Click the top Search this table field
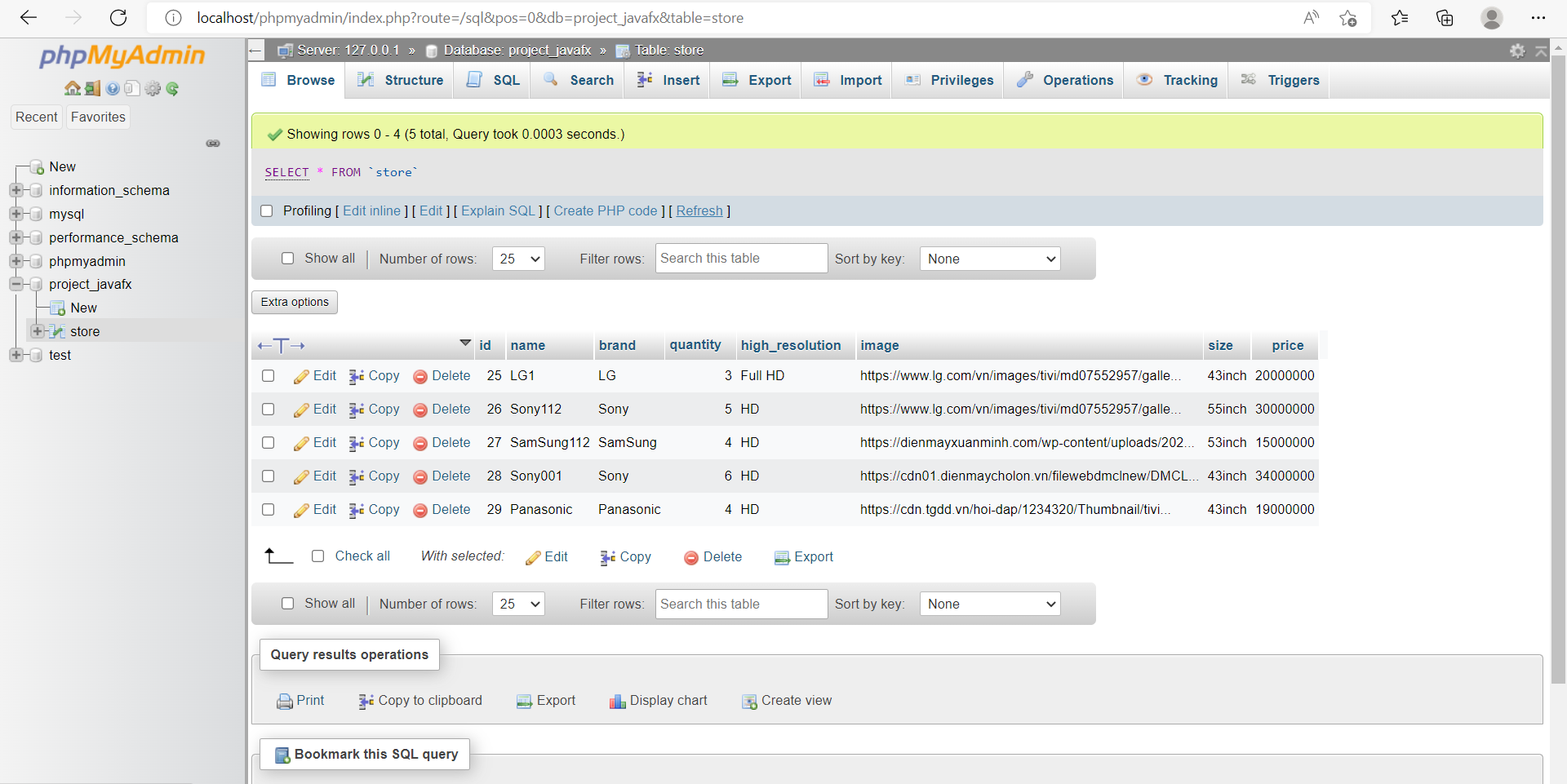 pos(741,259)
